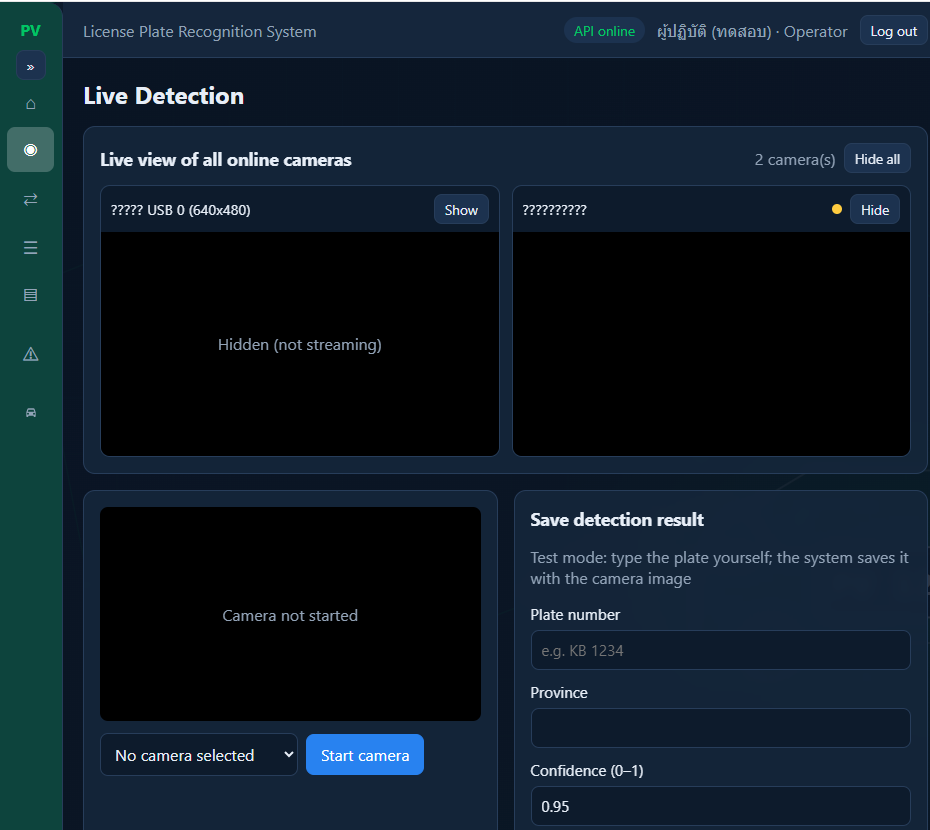Viewport: 930px width, 830px height.
Task: Click the Log out button
Action: click(x=893, y=31)
